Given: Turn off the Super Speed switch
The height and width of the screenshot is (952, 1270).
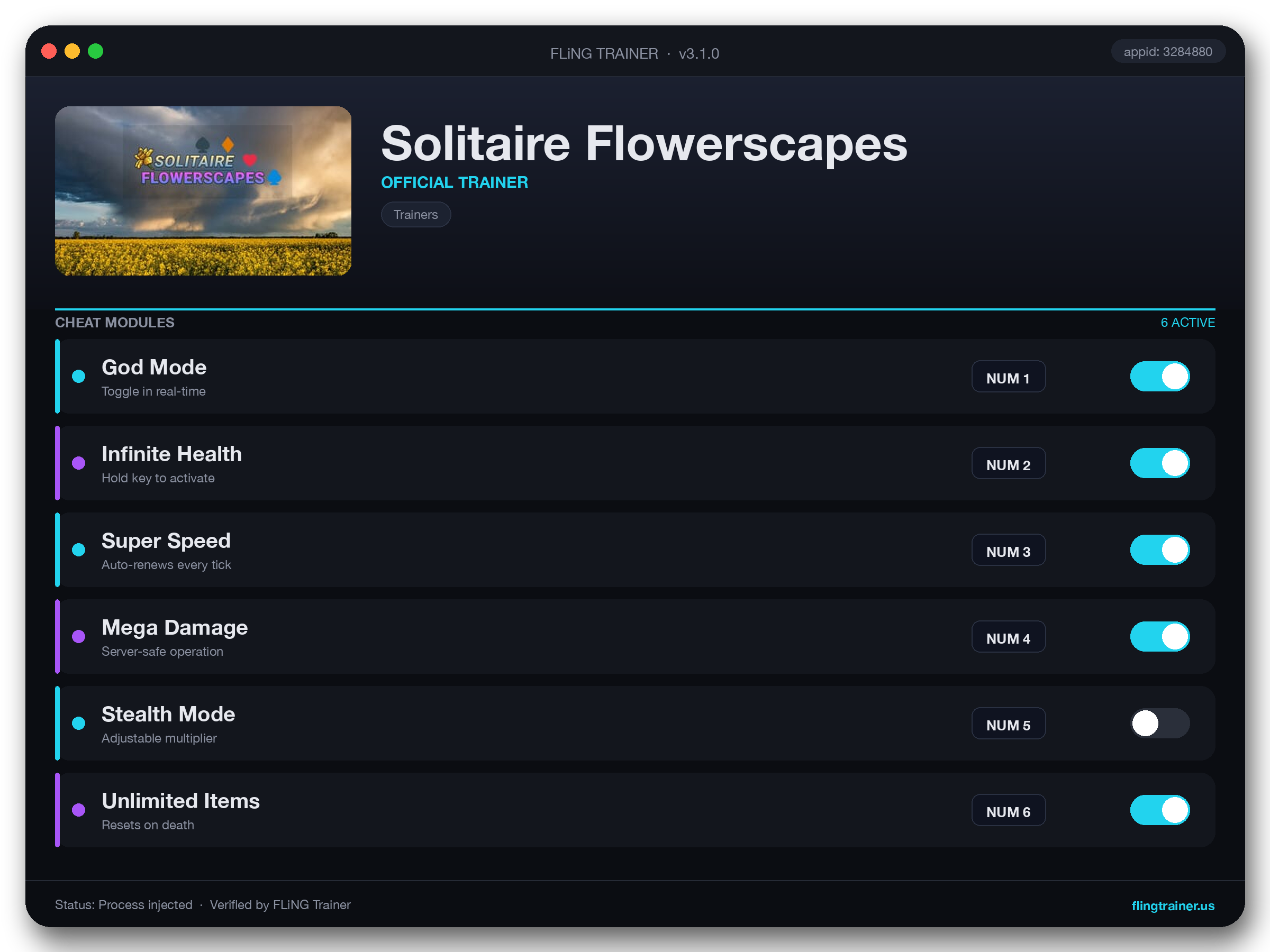Looking at the screenshot, I should click(x=1159, y=550).
